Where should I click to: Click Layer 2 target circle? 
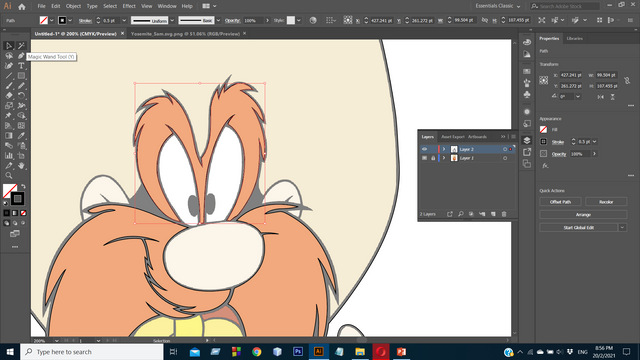click(505, 149)
